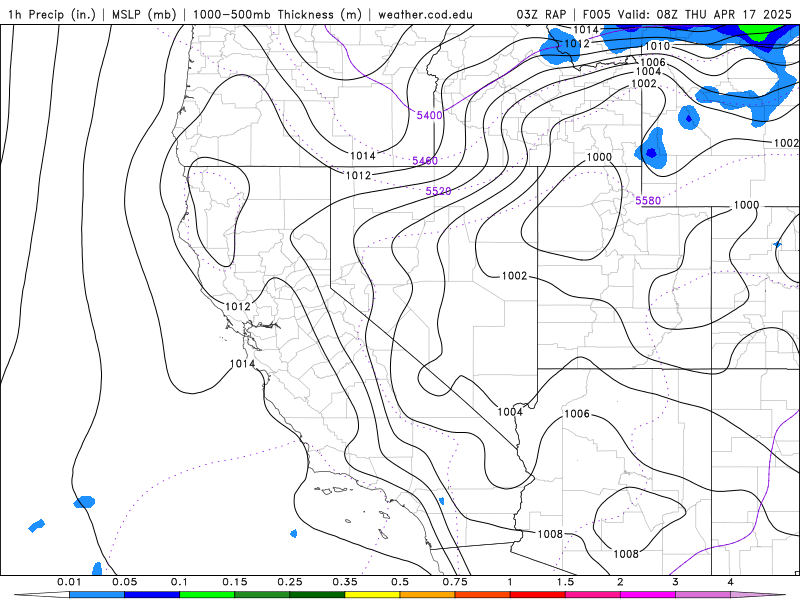Click the 0.25 legend tick label
Screen dimensions: 800x600
[290, 582]
